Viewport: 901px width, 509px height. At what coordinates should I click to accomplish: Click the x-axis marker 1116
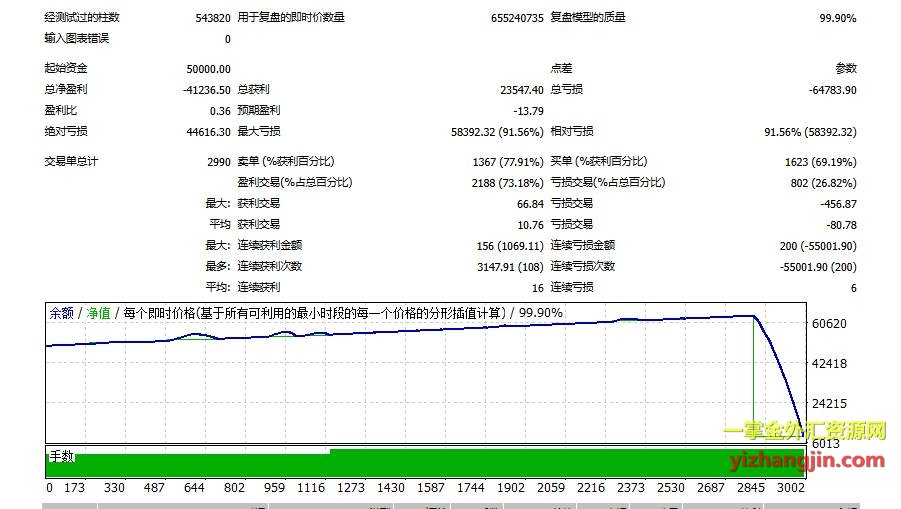[x=310, y=488]
